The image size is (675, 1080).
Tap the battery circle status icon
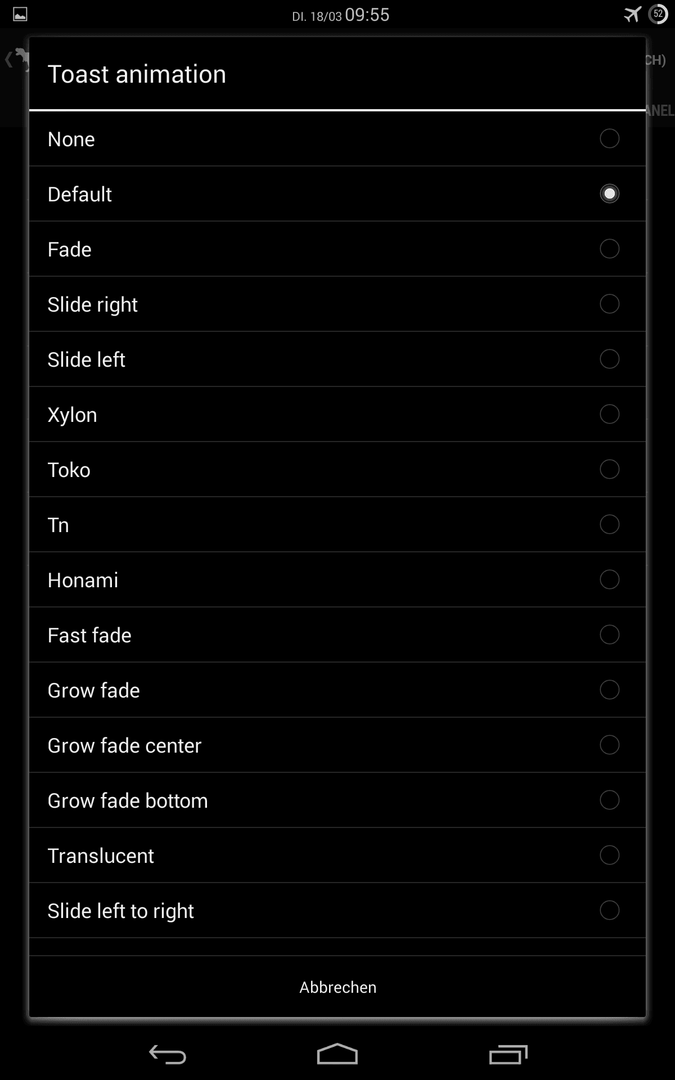point(658,14)
